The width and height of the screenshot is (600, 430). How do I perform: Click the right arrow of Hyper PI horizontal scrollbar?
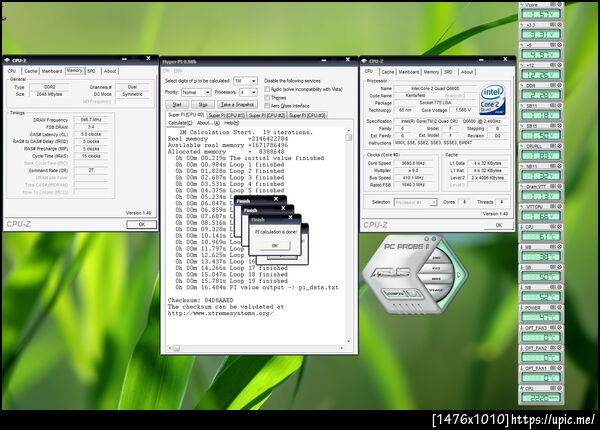click(x=342, y=348)
